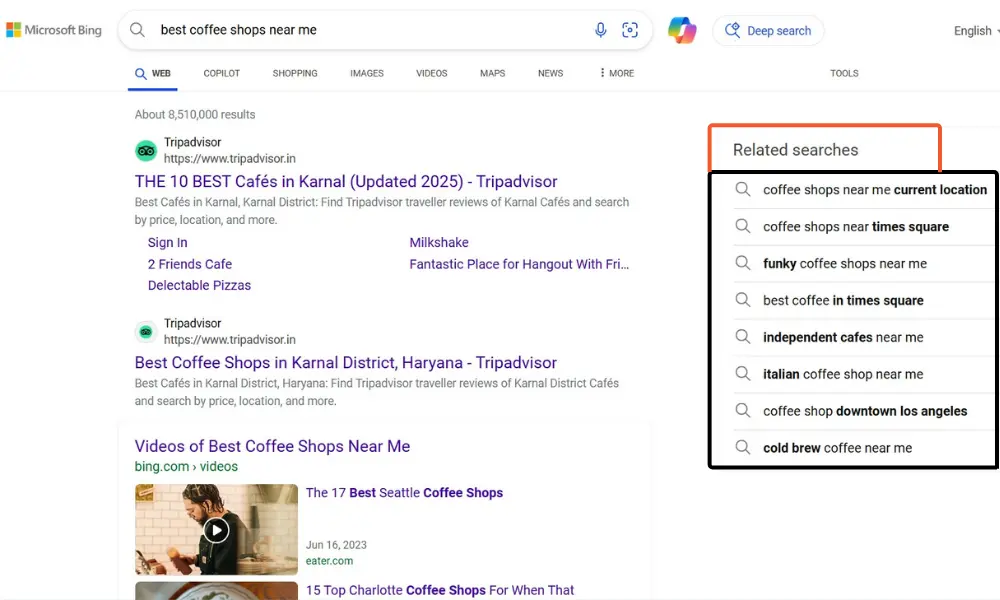Screen dimensions: 1000x600
Task: Open the 'Sign In' sitelink
Action: [168, 242]
